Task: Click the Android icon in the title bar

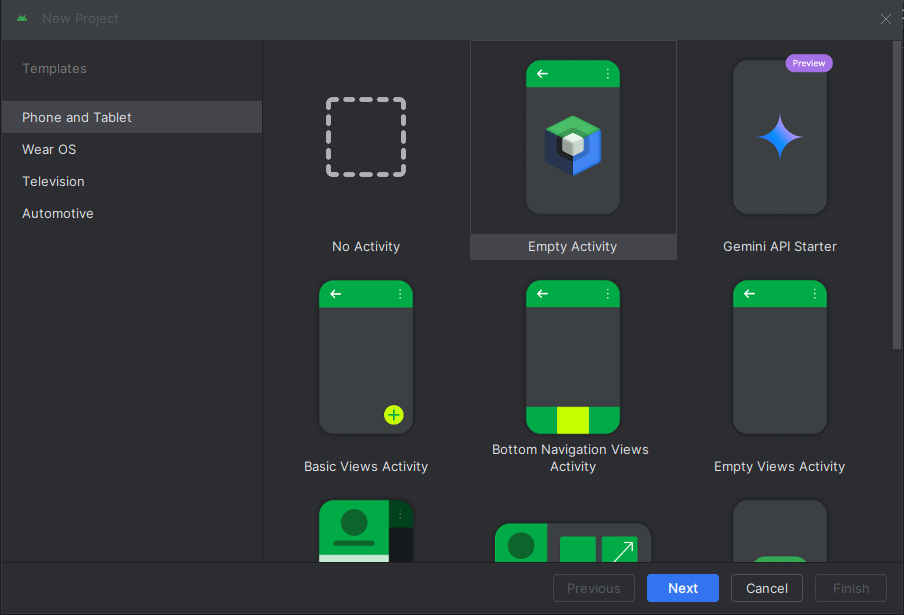Action: (x=22, y=18)
